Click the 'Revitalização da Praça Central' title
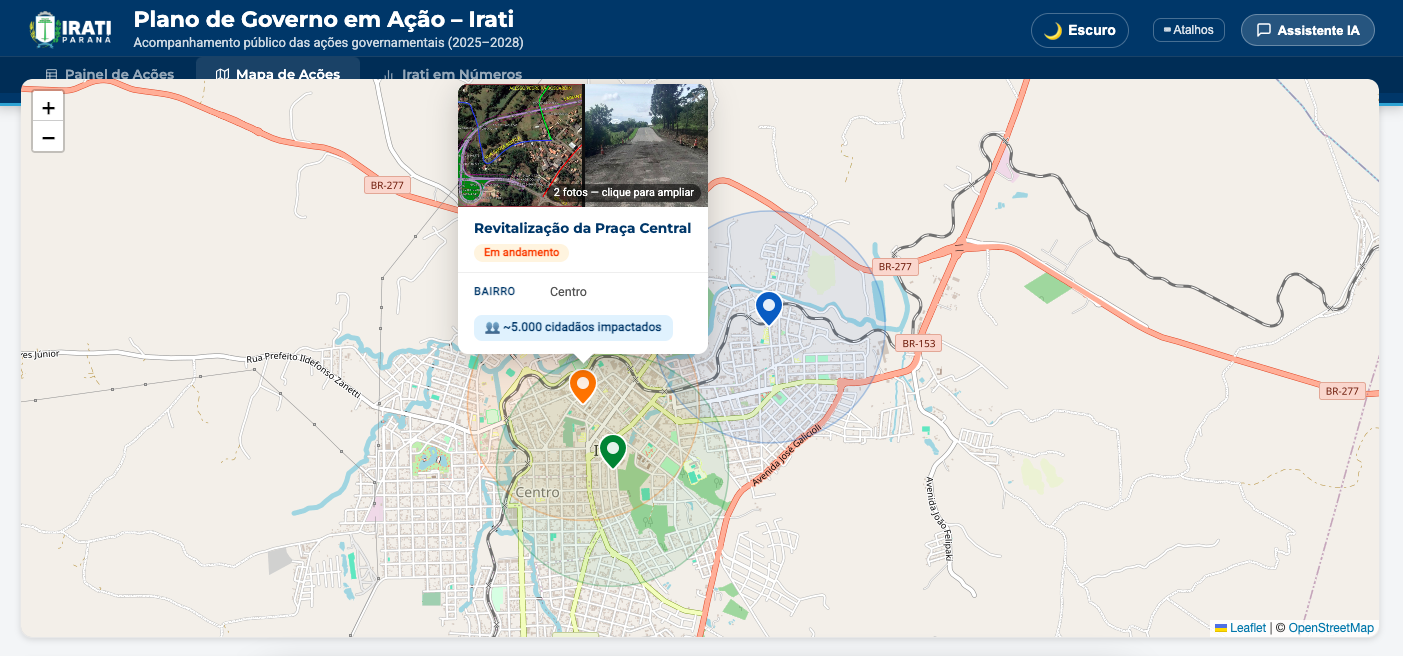 click(x=582, y=228)
